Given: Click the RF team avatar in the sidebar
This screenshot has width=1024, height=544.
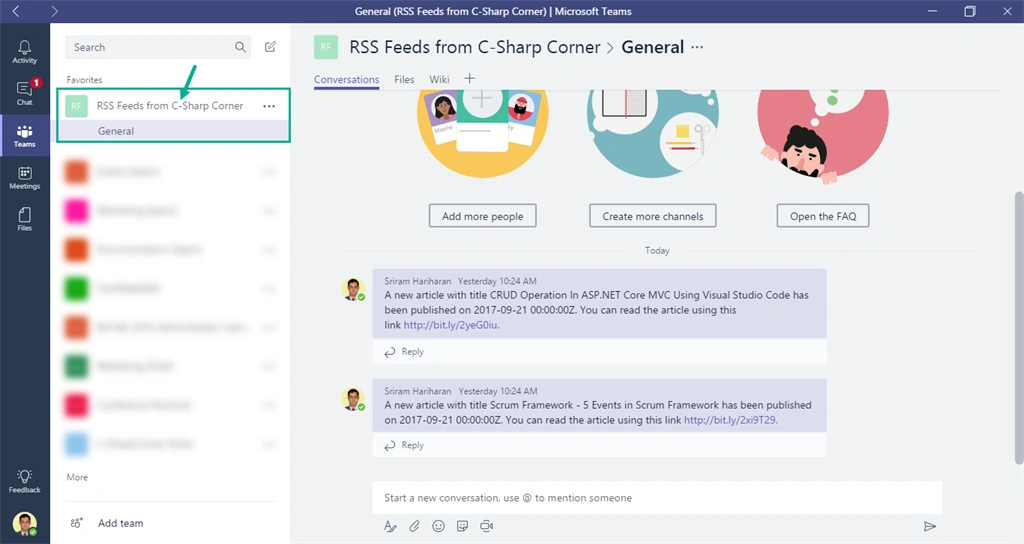Looking at the screenshot, I should 76,106.
